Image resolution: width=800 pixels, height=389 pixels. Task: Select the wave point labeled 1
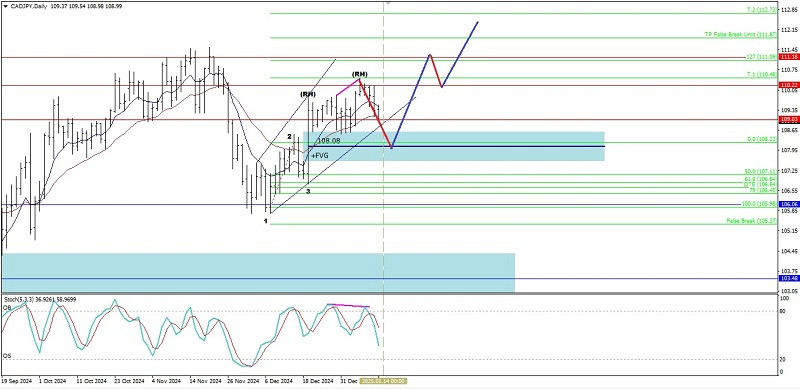click(x=265, y=221)
